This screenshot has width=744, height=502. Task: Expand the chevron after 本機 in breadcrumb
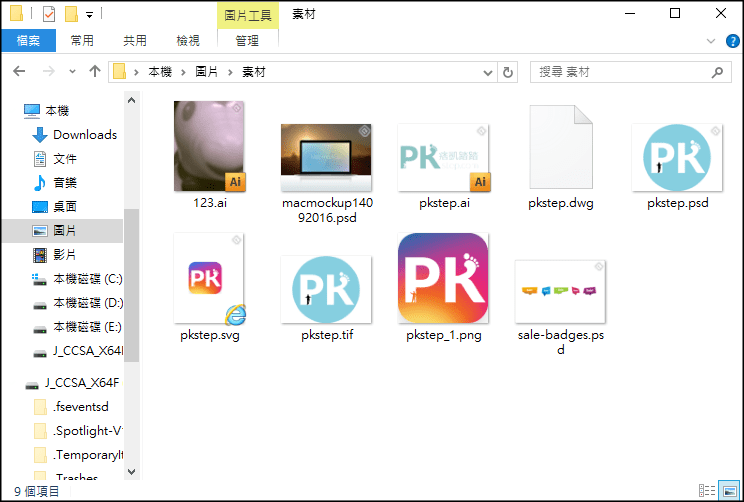click(x=183, y=73)
